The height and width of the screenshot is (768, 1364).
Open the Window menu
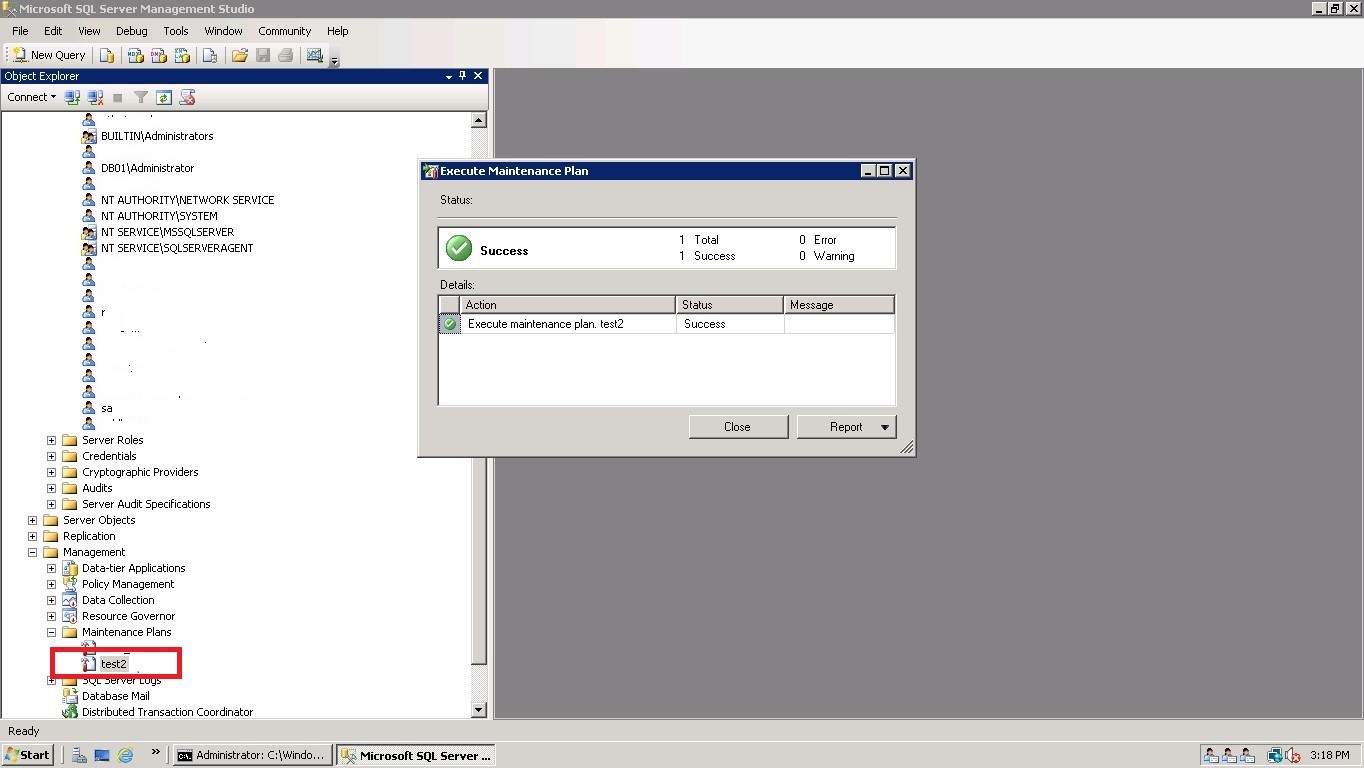point(223,31)
